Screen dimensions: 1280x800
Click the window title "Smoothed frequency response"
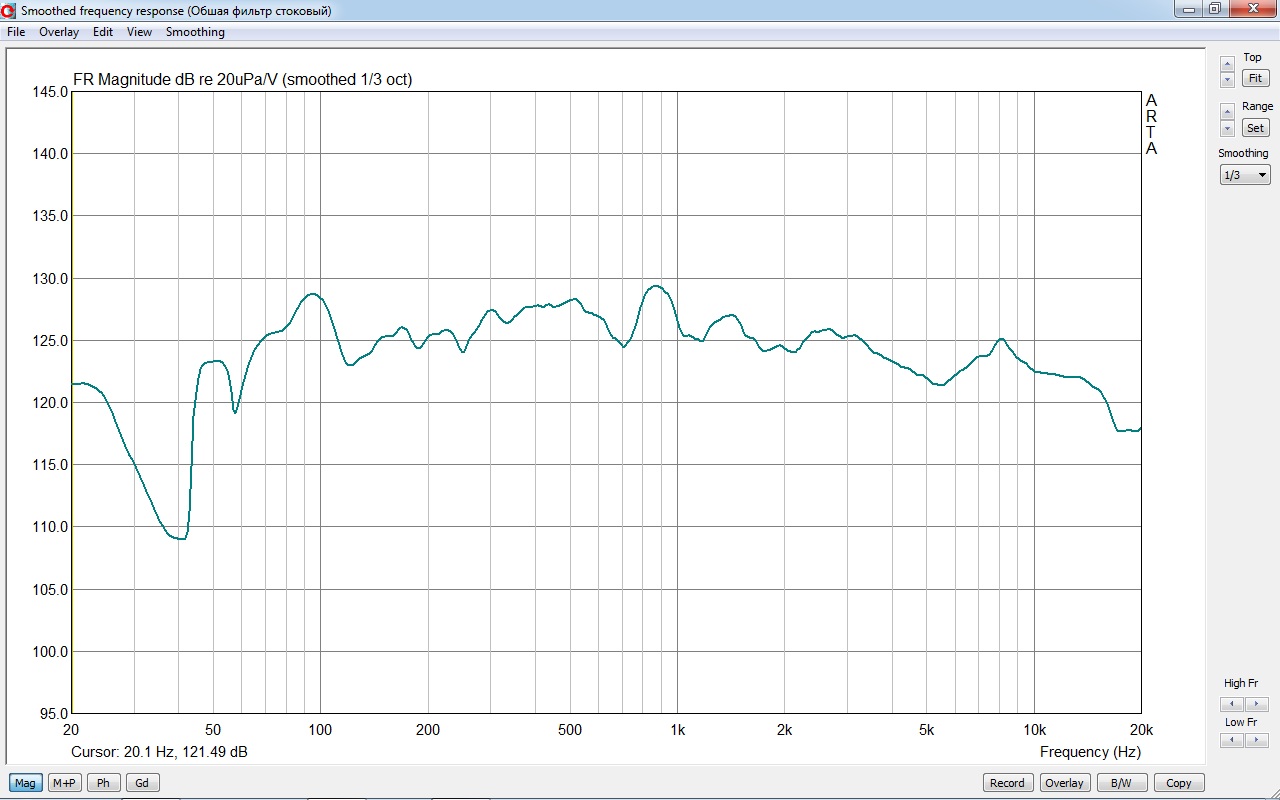tap(102, 11)
